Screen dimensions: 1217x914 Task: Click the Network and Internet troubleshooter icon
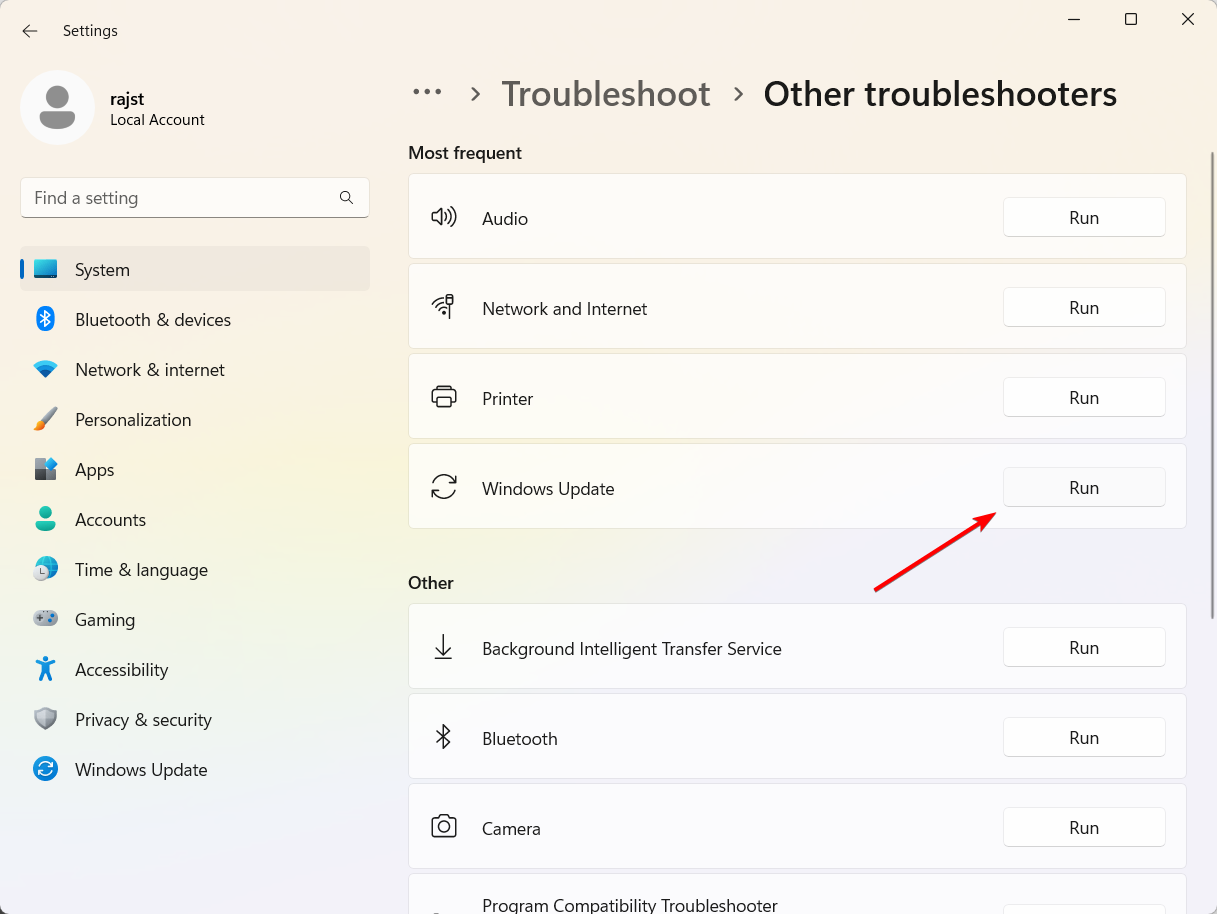coord(443,307)
